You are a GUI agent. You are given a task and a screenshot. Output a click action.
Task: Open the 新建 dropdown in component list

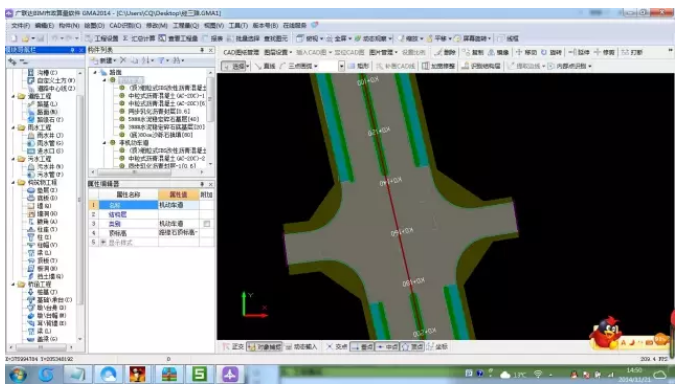click(104, 60)
